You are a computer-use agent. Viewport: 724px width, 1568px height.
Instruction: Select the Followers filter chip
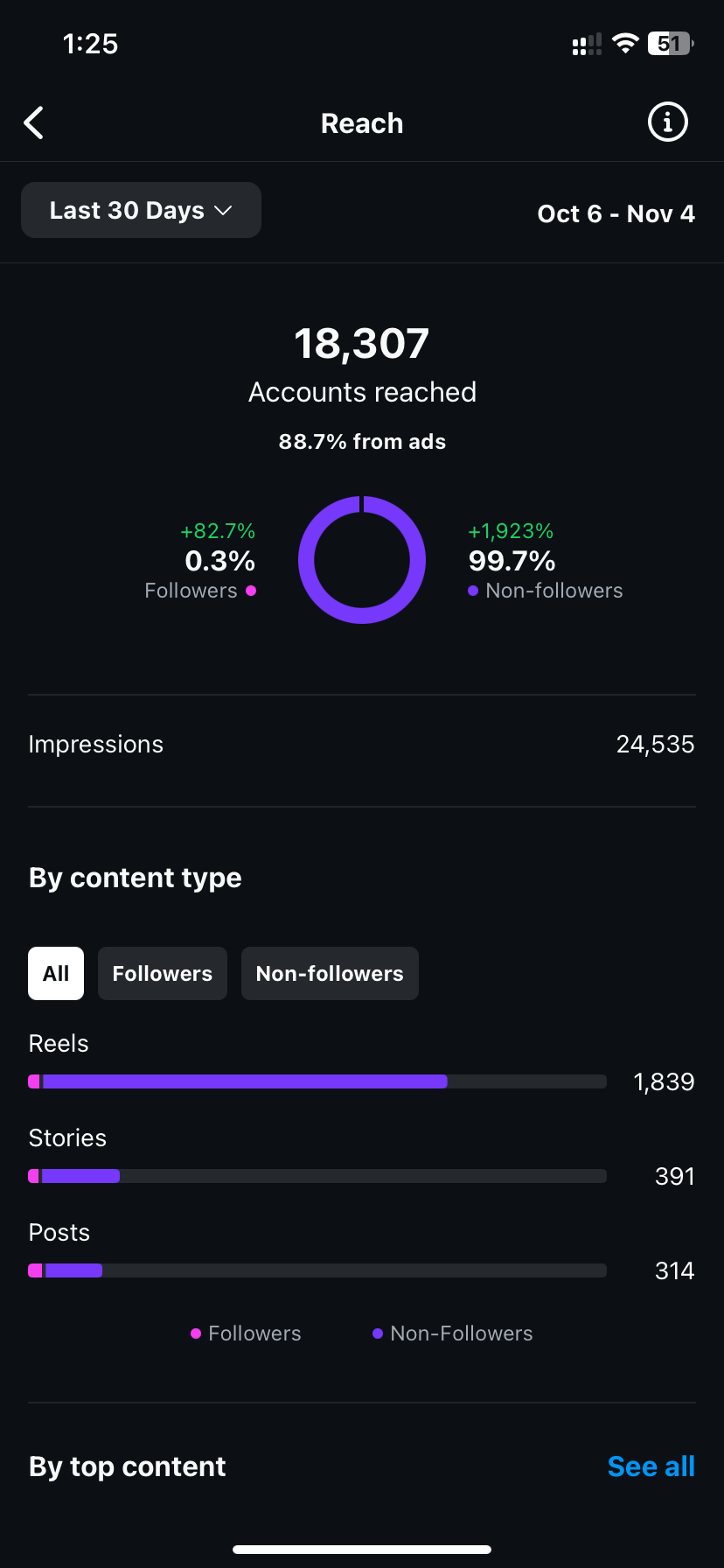click(x=163, y=973)
